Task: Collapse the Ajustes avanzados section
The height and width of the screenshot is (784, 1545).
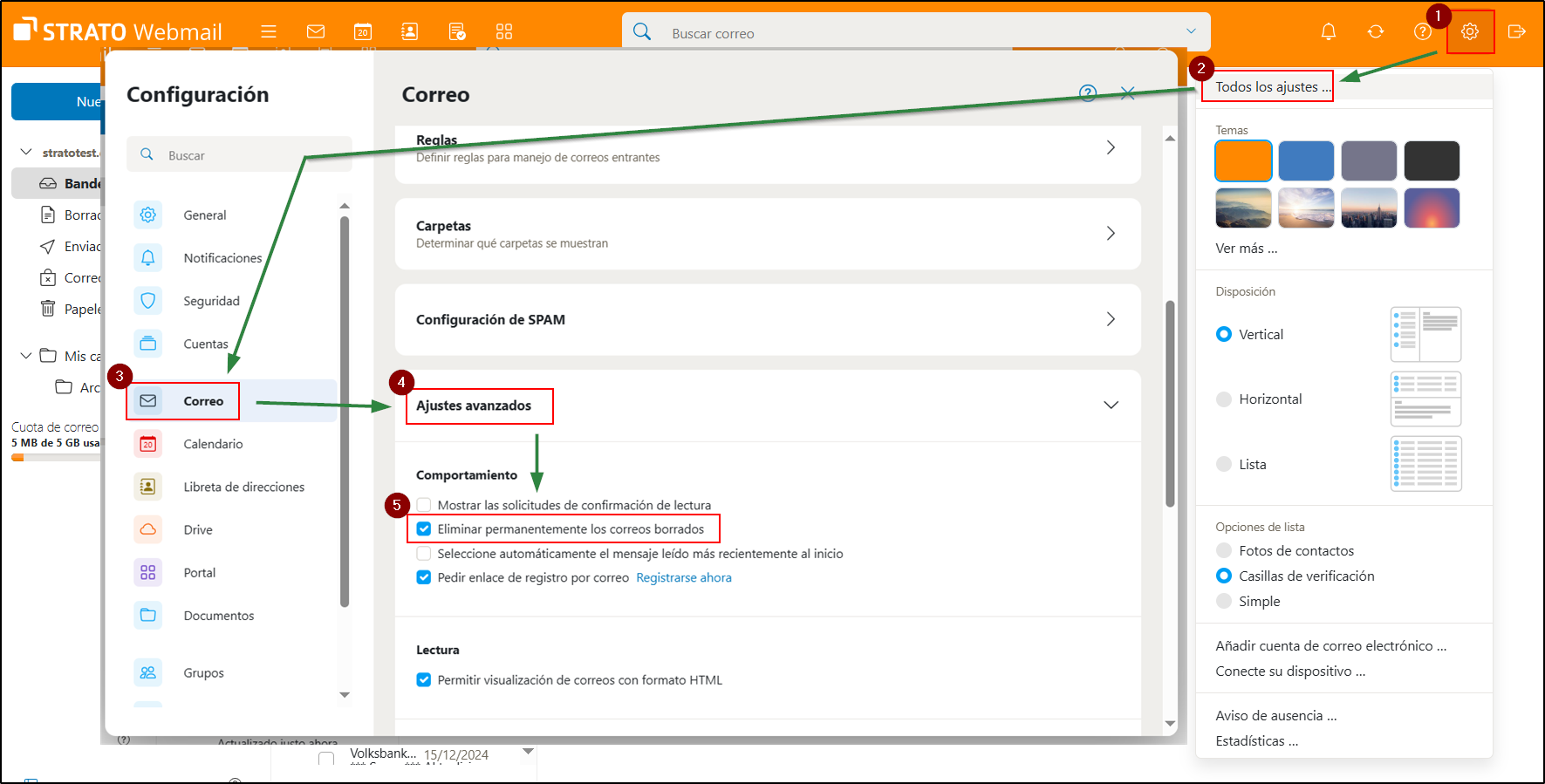Action: click(1111, 406)
